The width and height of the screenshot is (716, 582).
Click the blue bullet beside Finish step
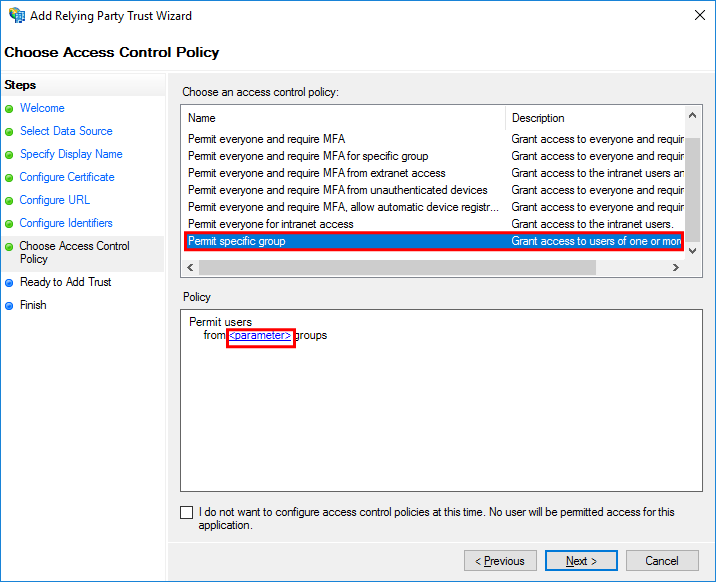pos(9,306)
